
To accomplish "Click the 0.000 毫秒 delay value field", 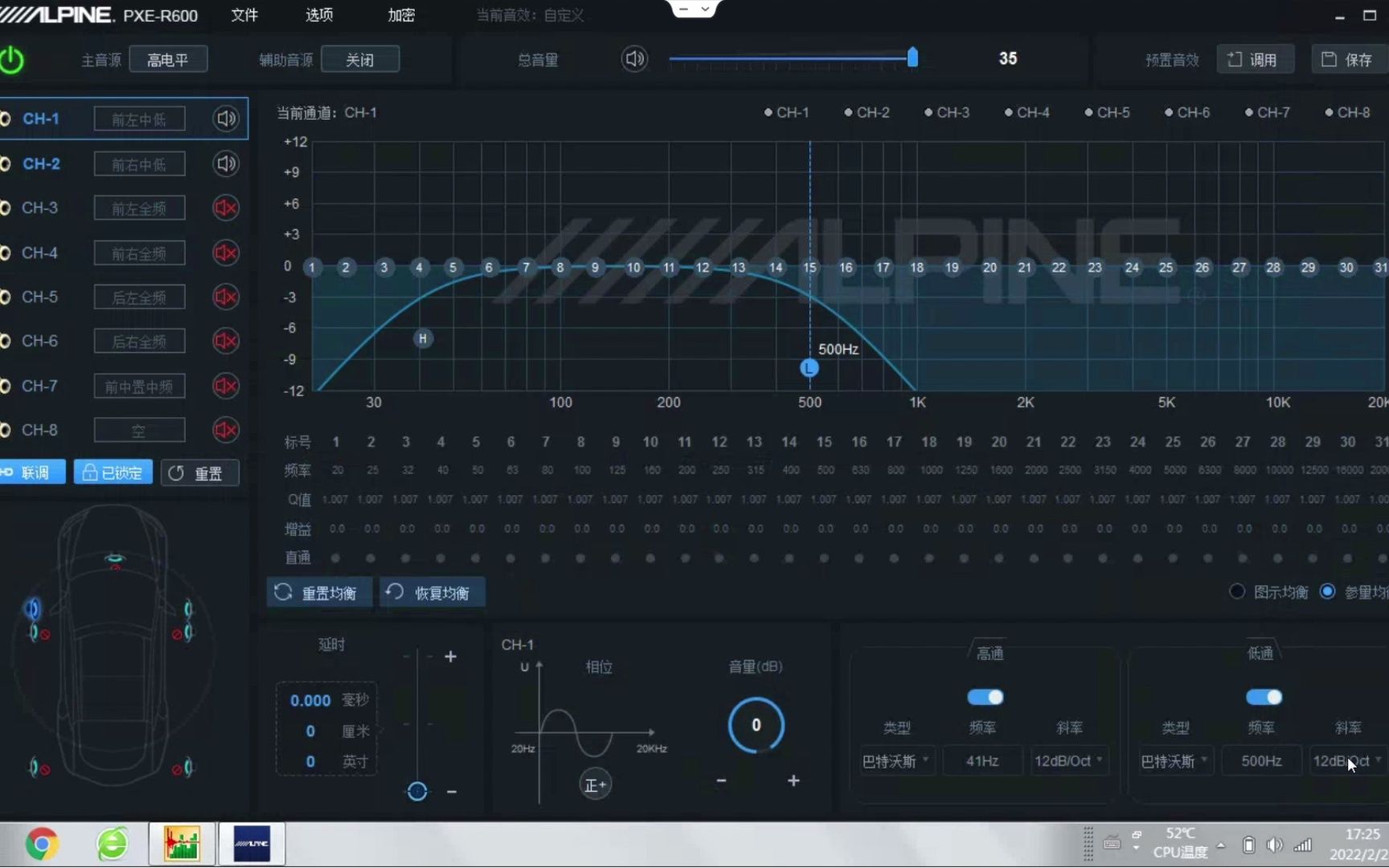I will (310, 700).
